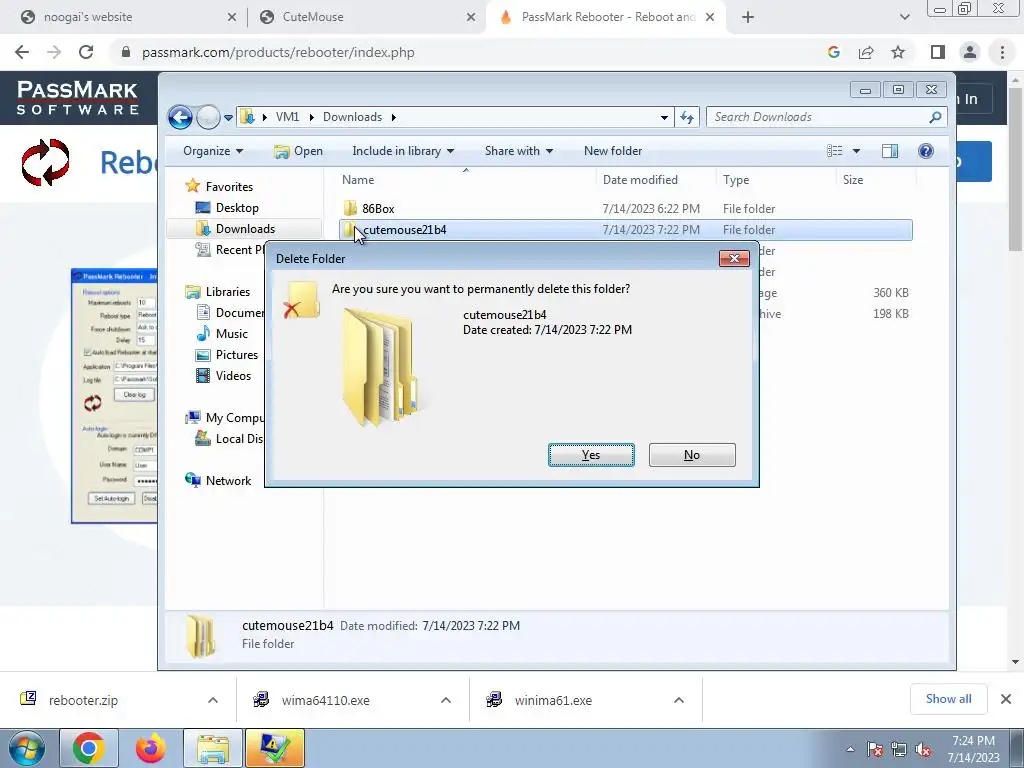Reload the PassMark page
This screenshot has width=1024, height=768.
[x=86, y=52]
